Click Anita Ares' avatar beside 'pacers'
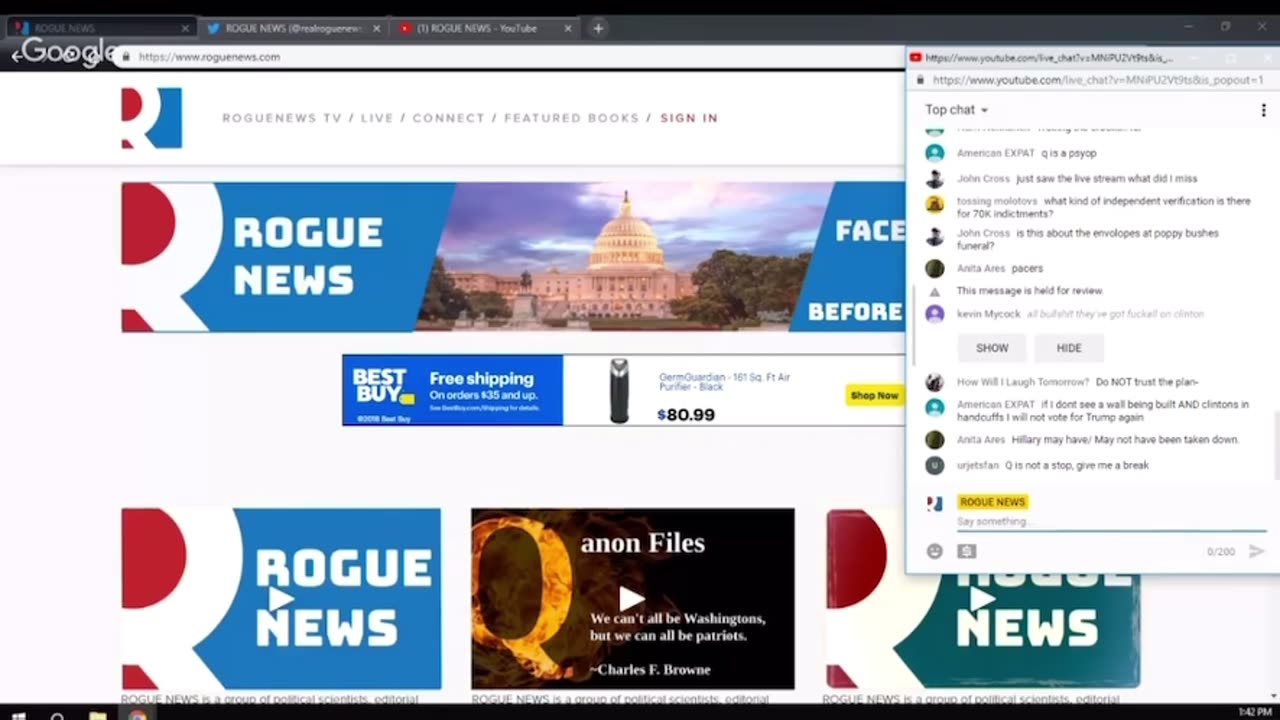The width and height of the screenshot is (1280, 720). [x=934, y=268]
